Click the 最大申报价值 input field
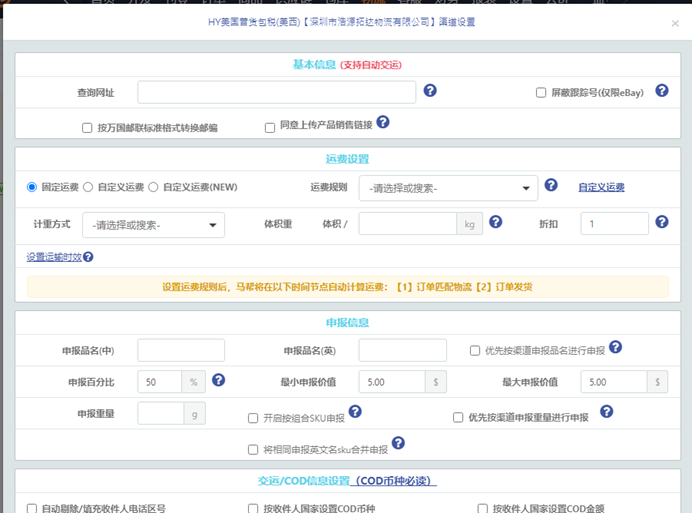Viewport: 692px width, 513px height. pos(614,382)
